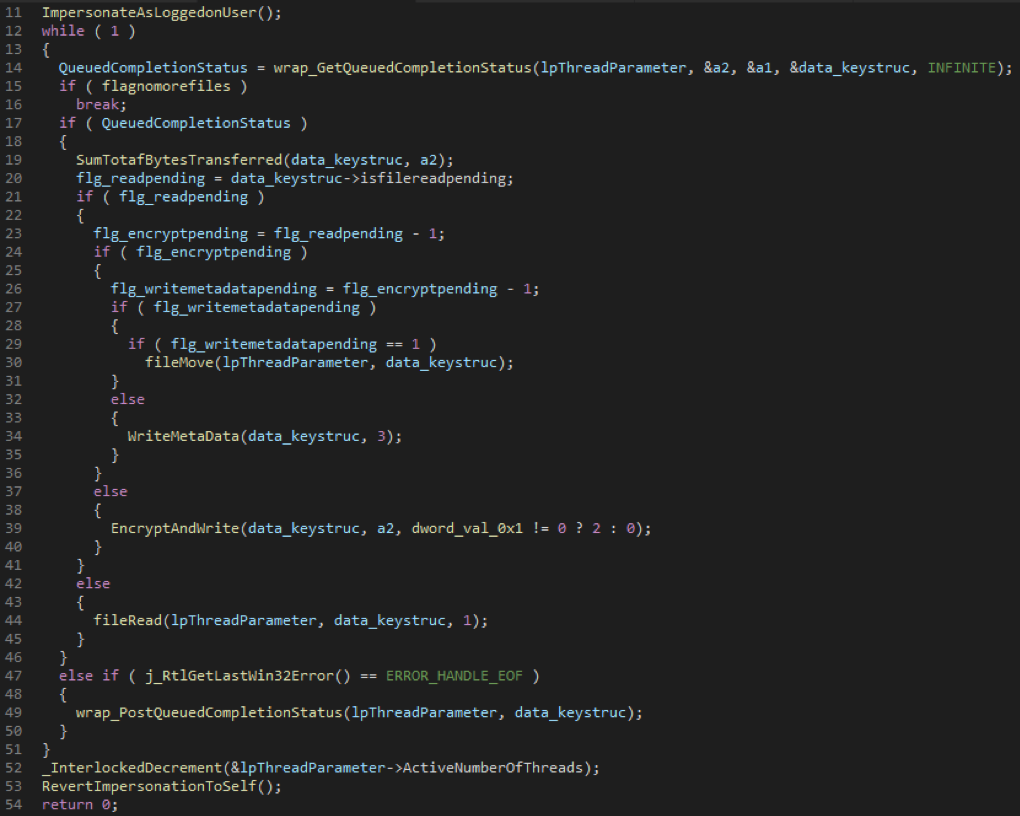The height and width of the screenshot is (816, 1020).
Task: Click line number 47 in the gutter
Action: point(13,675)
